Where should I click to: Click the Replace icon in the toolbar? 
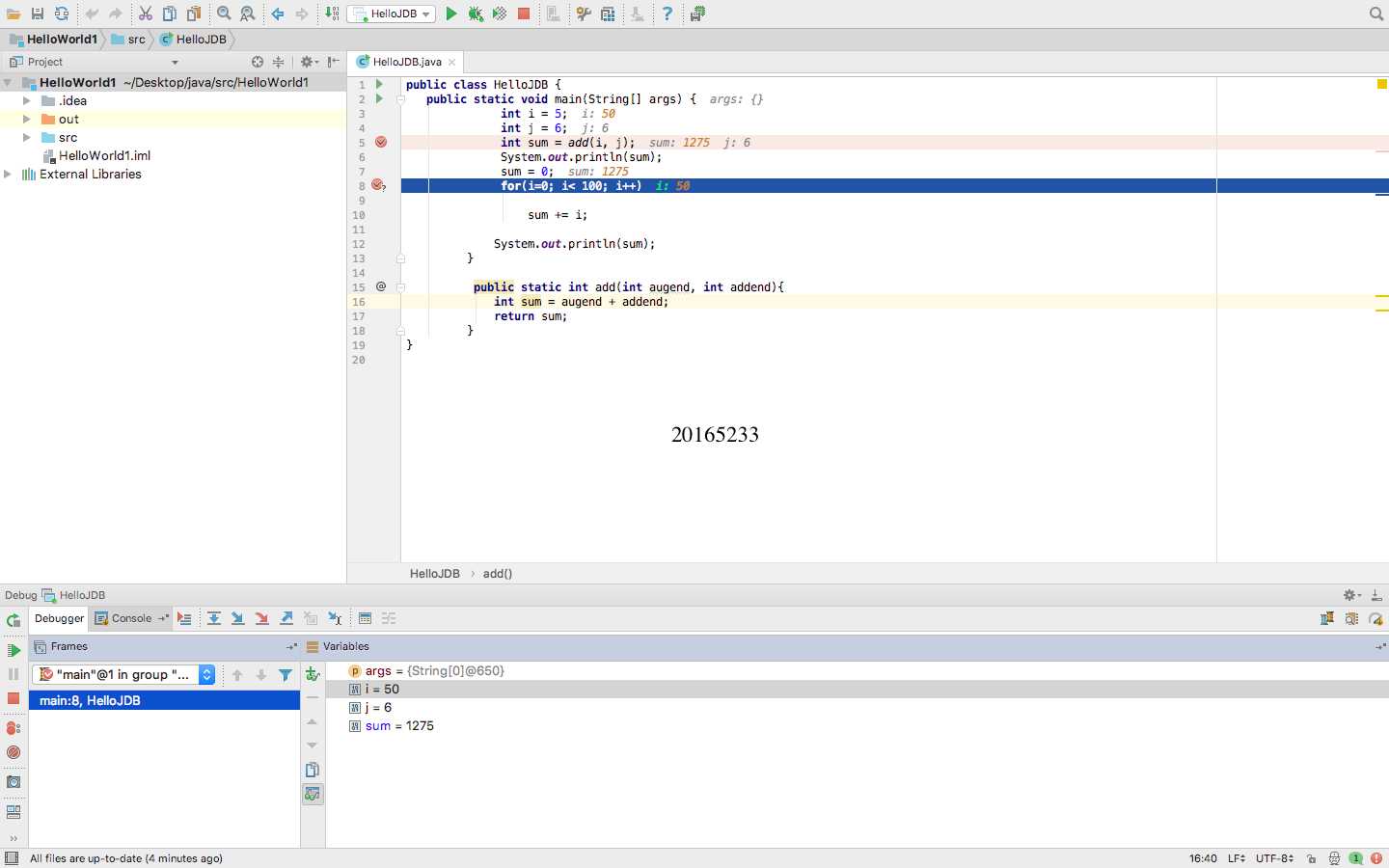coord(248,14)
